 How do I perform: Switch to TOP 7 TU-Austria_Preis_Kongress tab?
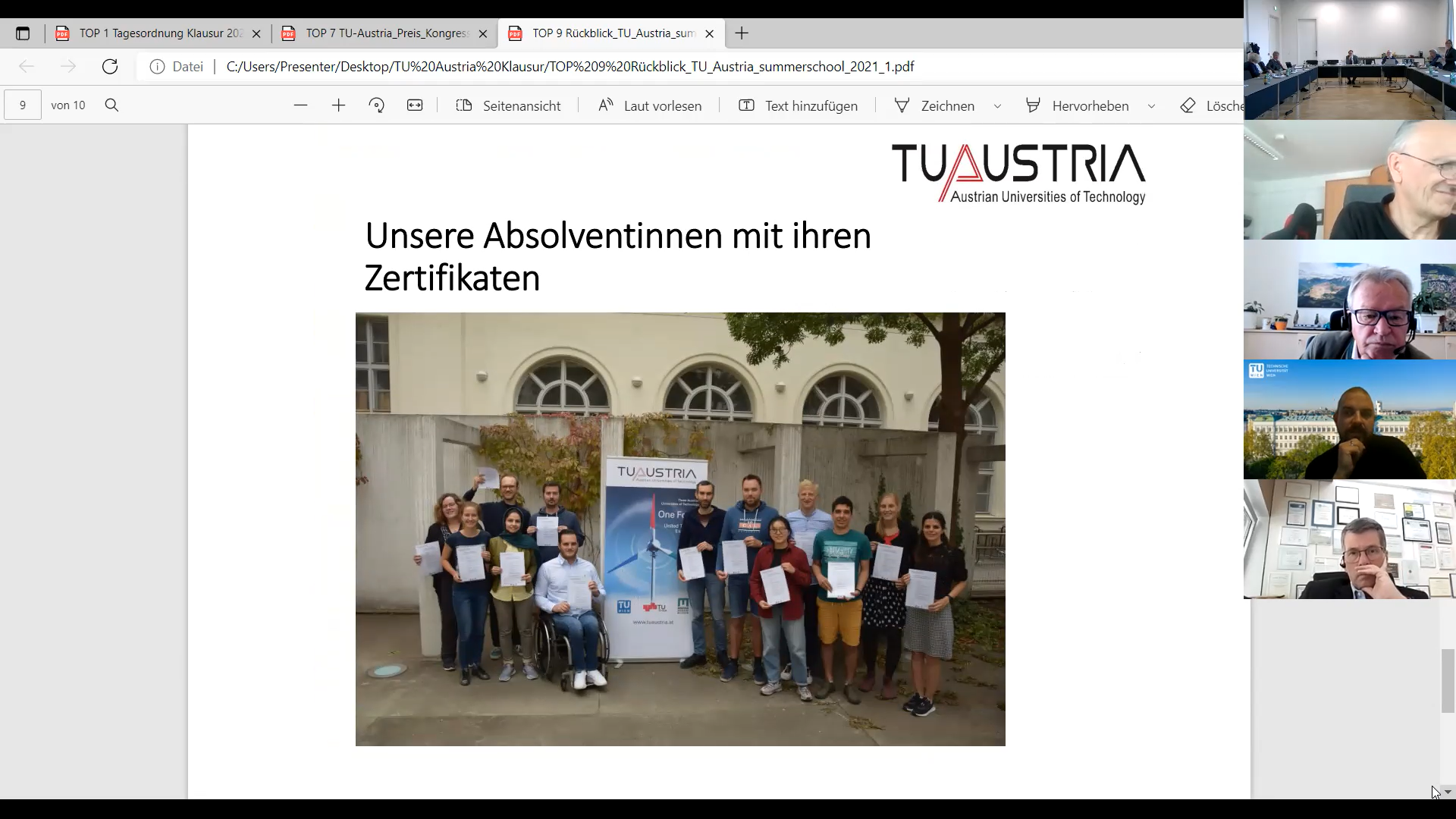point(386,33)
